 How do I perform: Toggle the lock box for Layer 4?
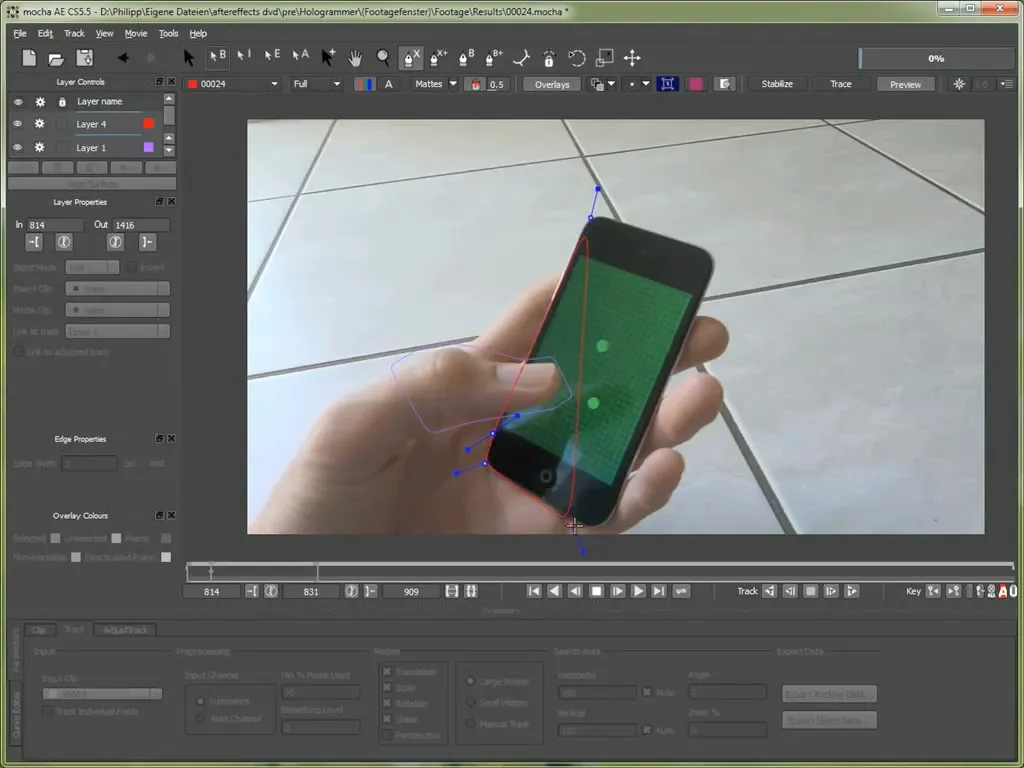62,124
